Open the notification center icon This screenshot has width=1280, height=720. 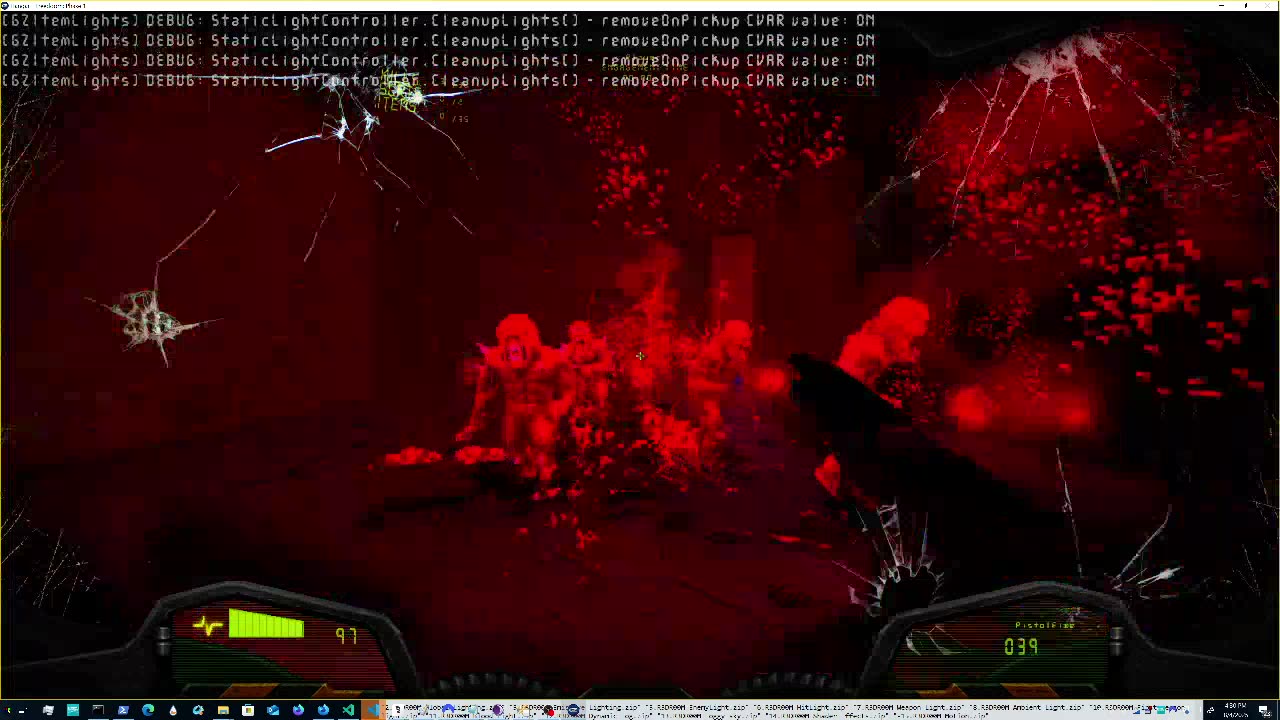click(1266, 711)
